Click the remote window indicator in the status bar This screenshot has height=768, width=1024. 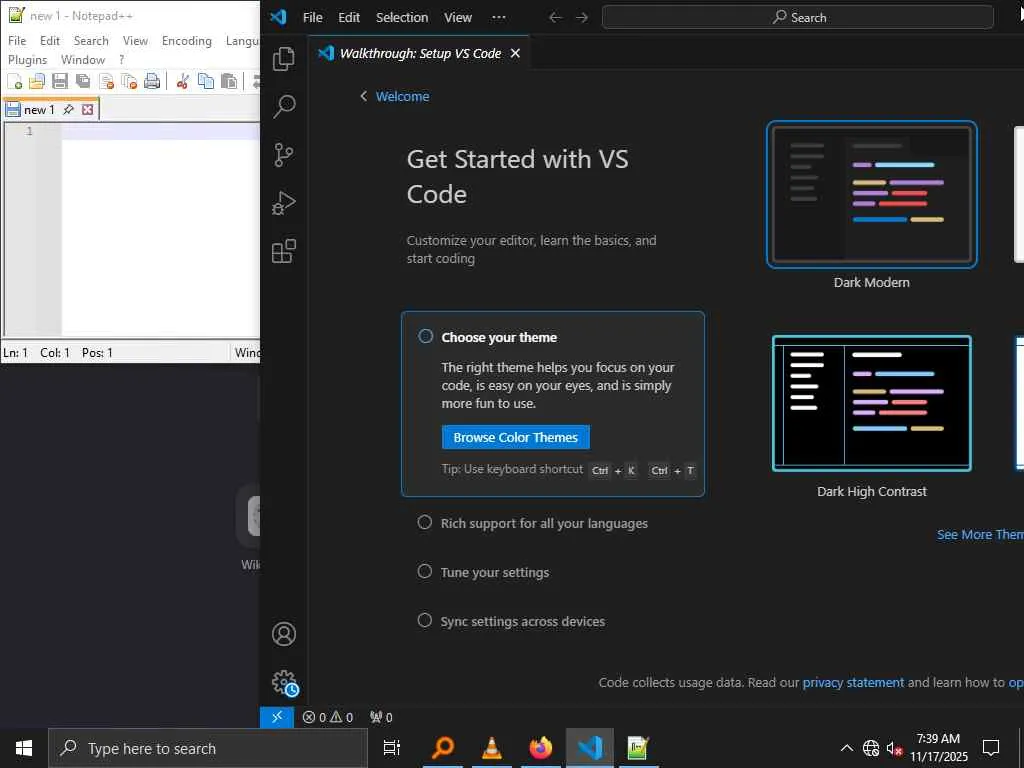[x=277, y=717]
